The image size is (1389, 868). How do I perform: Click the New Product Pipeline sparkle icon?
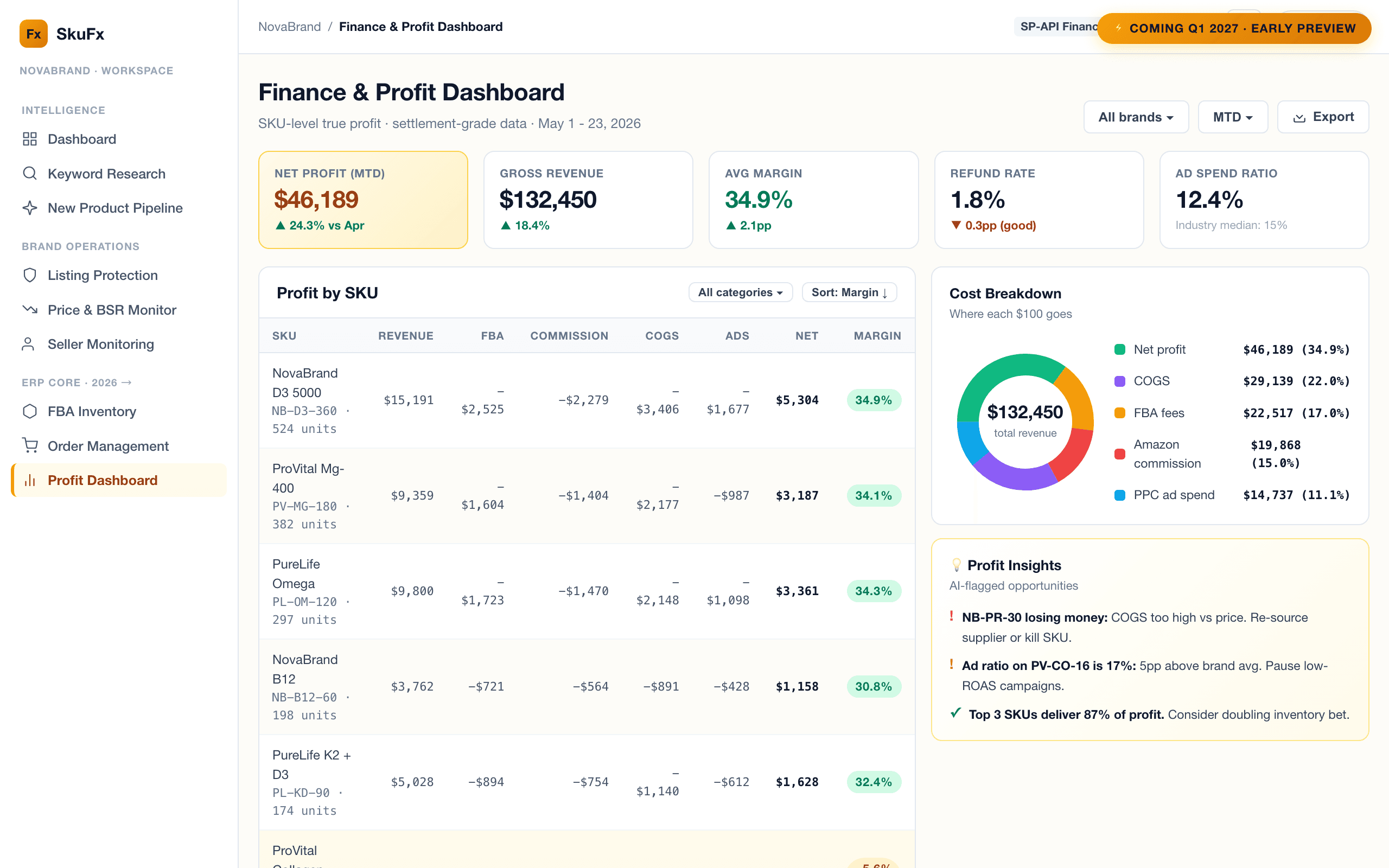tap(30, 208)
